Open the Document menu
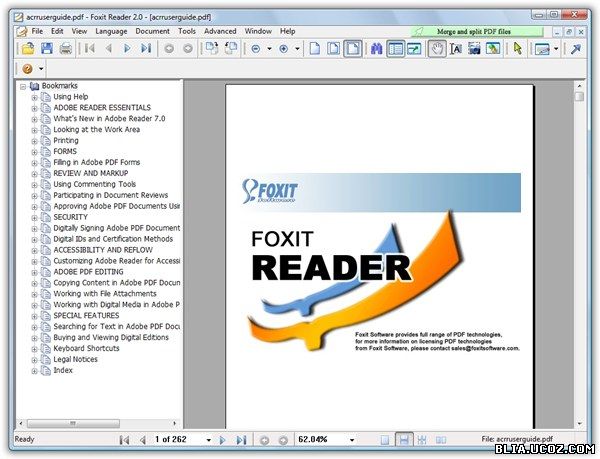Image resolution: width=600 pixels, height=459 pixels. click(152, 31)
